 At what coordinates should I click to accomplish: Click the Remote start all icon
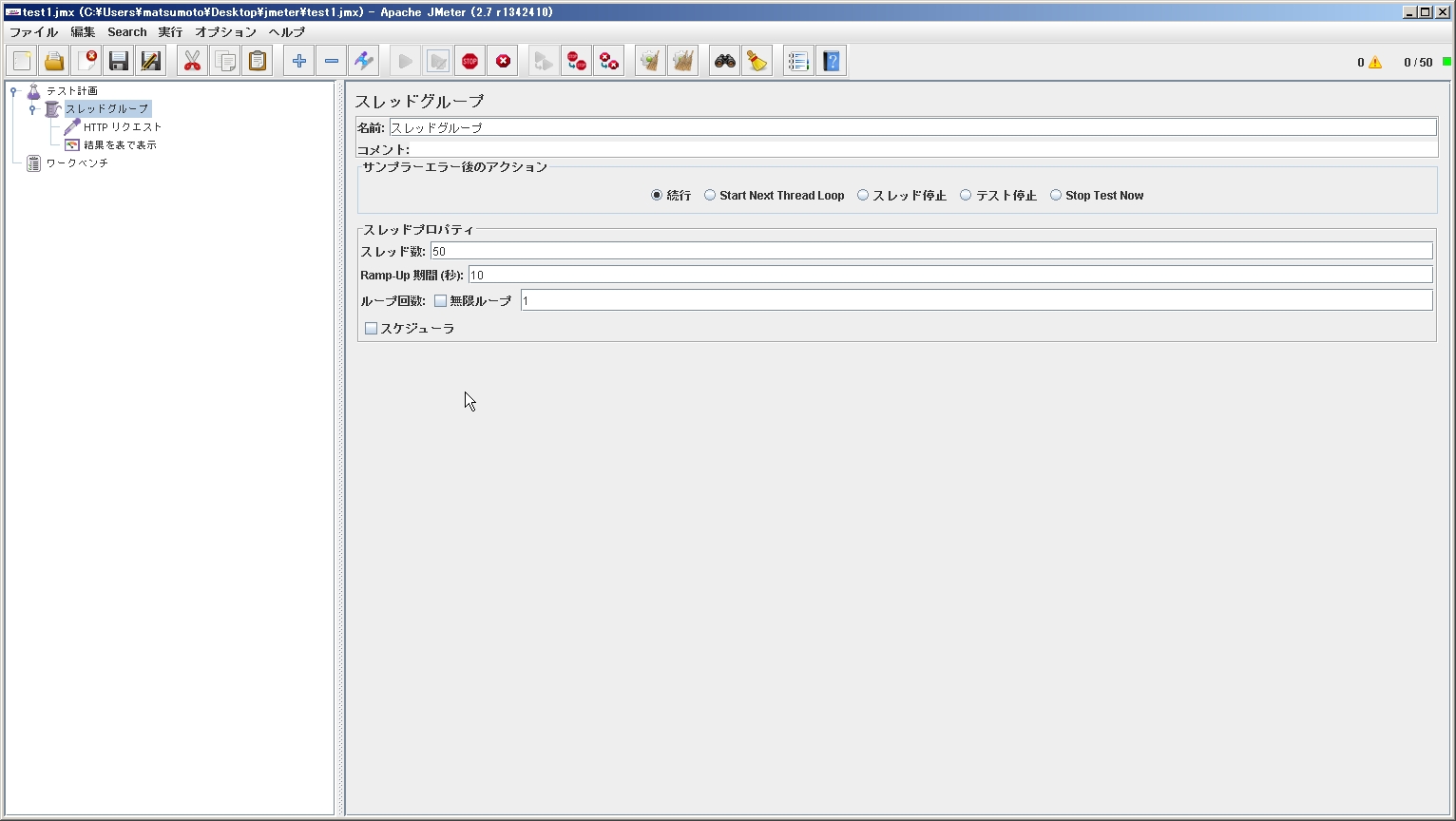click(x=545, y=61)
